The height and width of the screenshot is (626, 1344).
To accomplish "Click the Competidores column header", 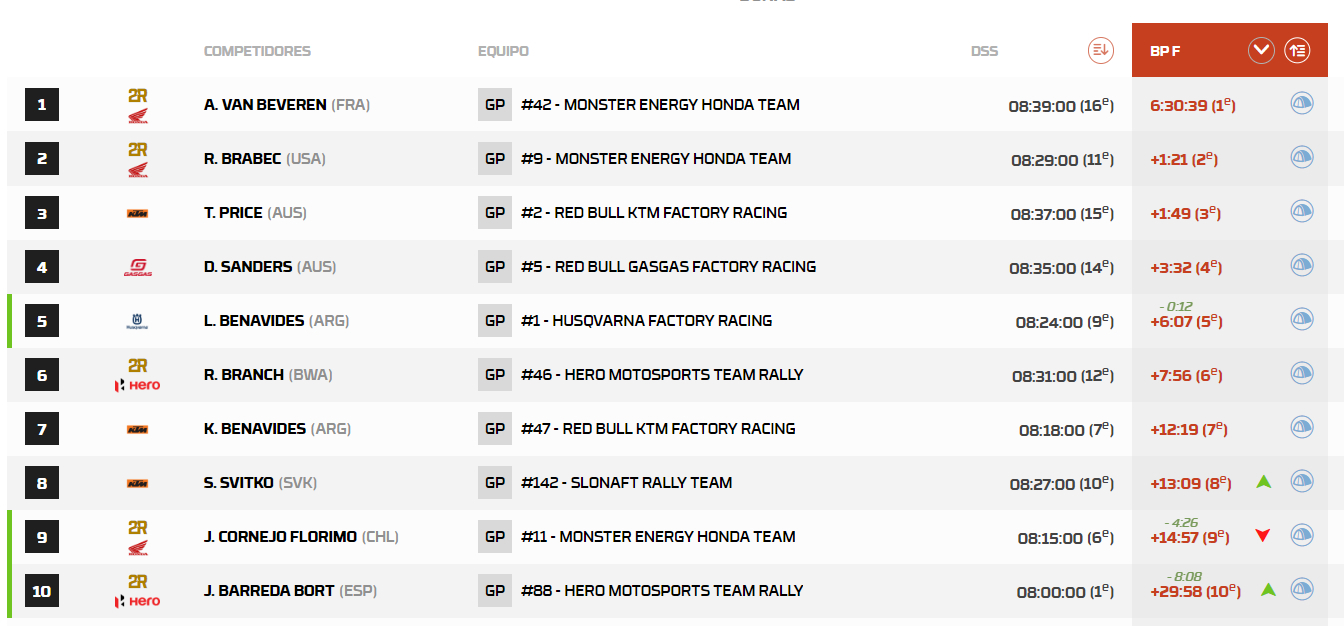I will click(x=257, y=51).
